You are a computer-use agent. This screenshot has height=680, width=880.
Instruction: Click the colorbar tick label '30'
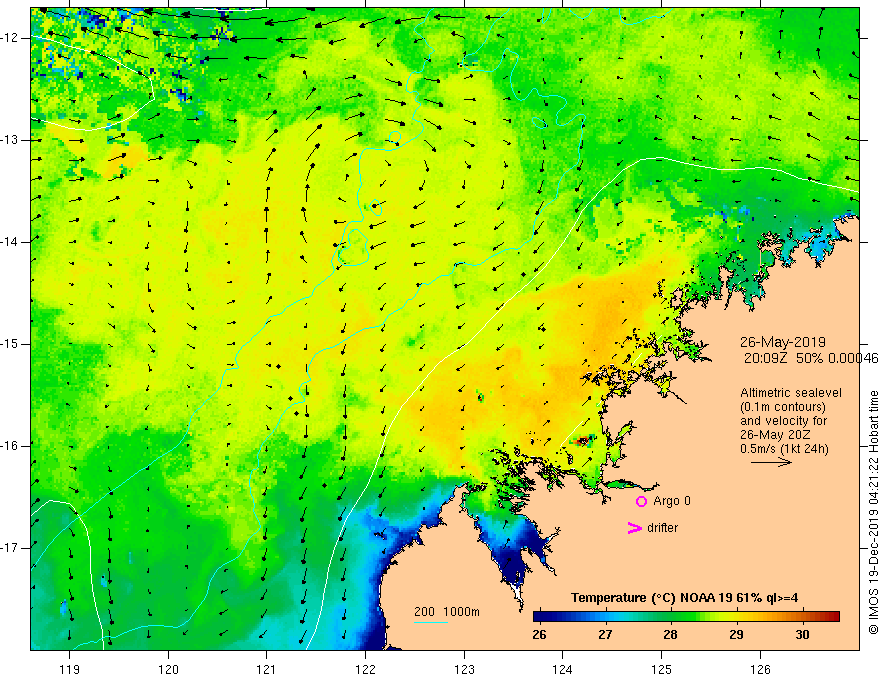click(802, 635)
